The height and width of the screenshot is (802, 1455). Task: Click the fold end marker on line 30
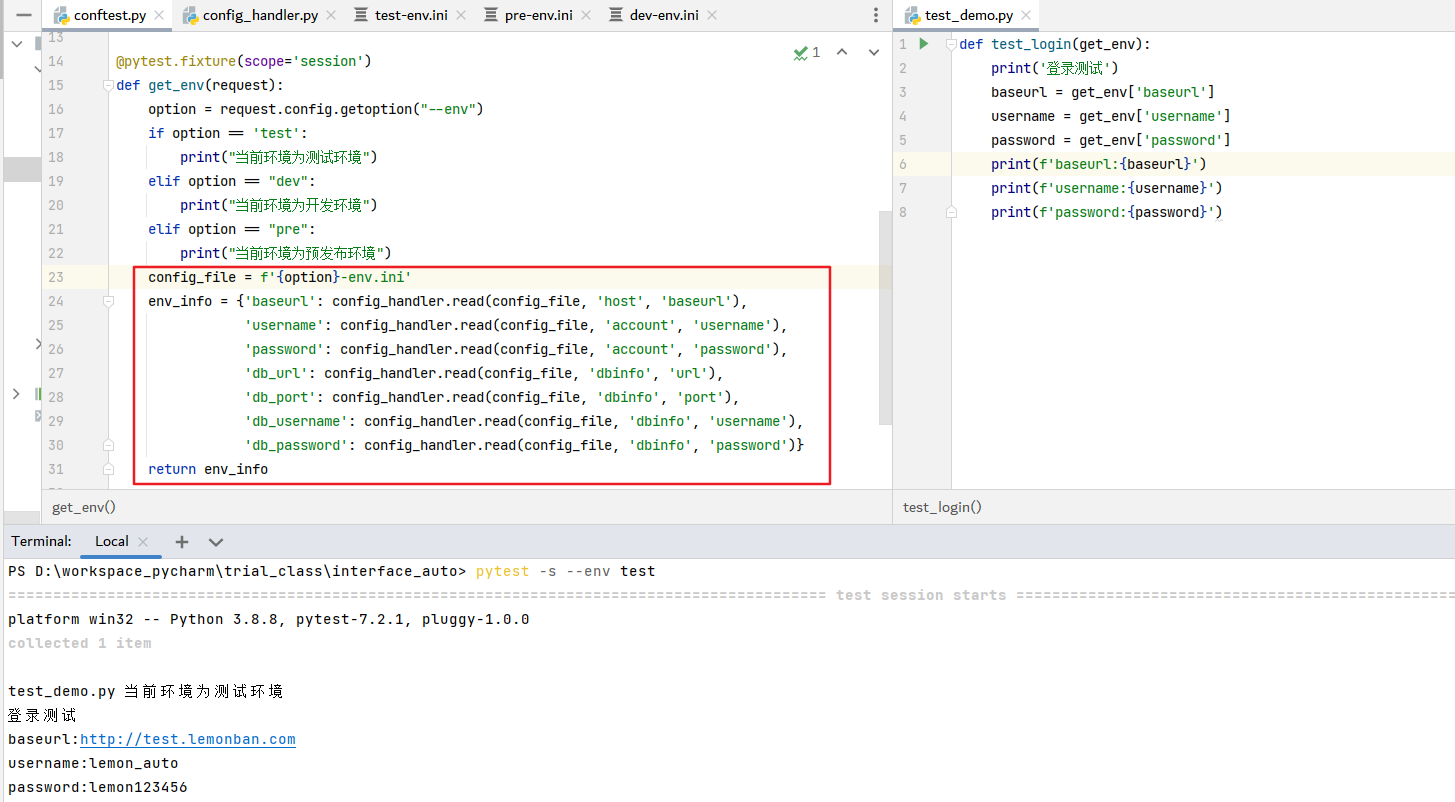[108, 445]
